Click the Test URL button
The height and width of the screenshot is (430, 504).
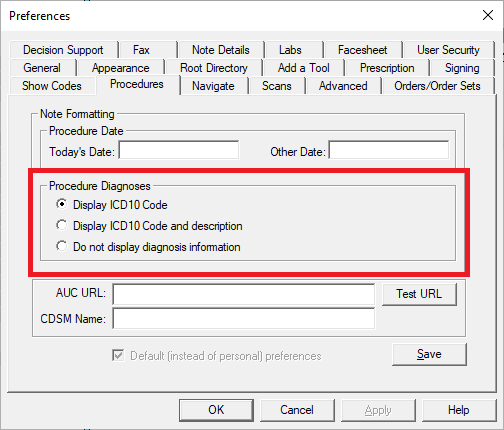click(x=419, y=294)
